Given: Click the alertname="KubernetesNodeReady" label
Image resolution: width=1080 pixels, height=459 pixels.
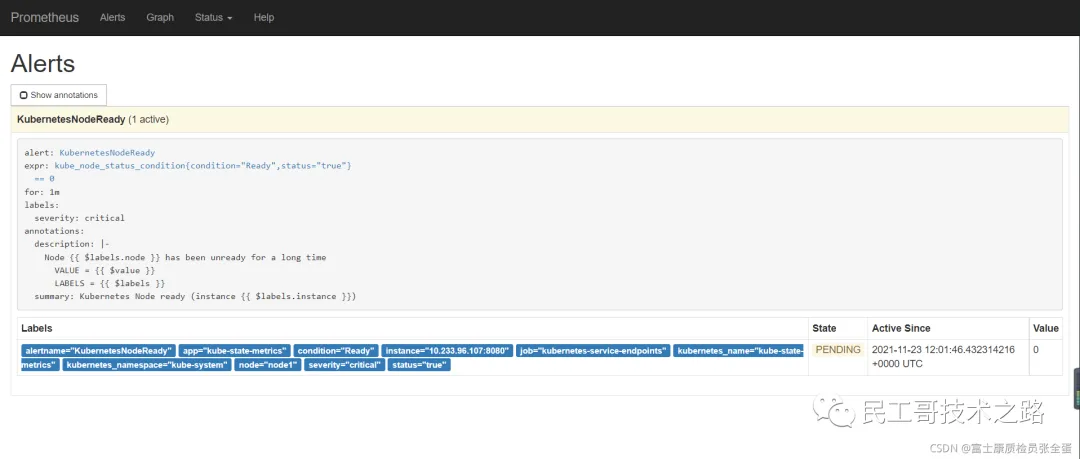Looking at the screenshot, I should 98,351.
